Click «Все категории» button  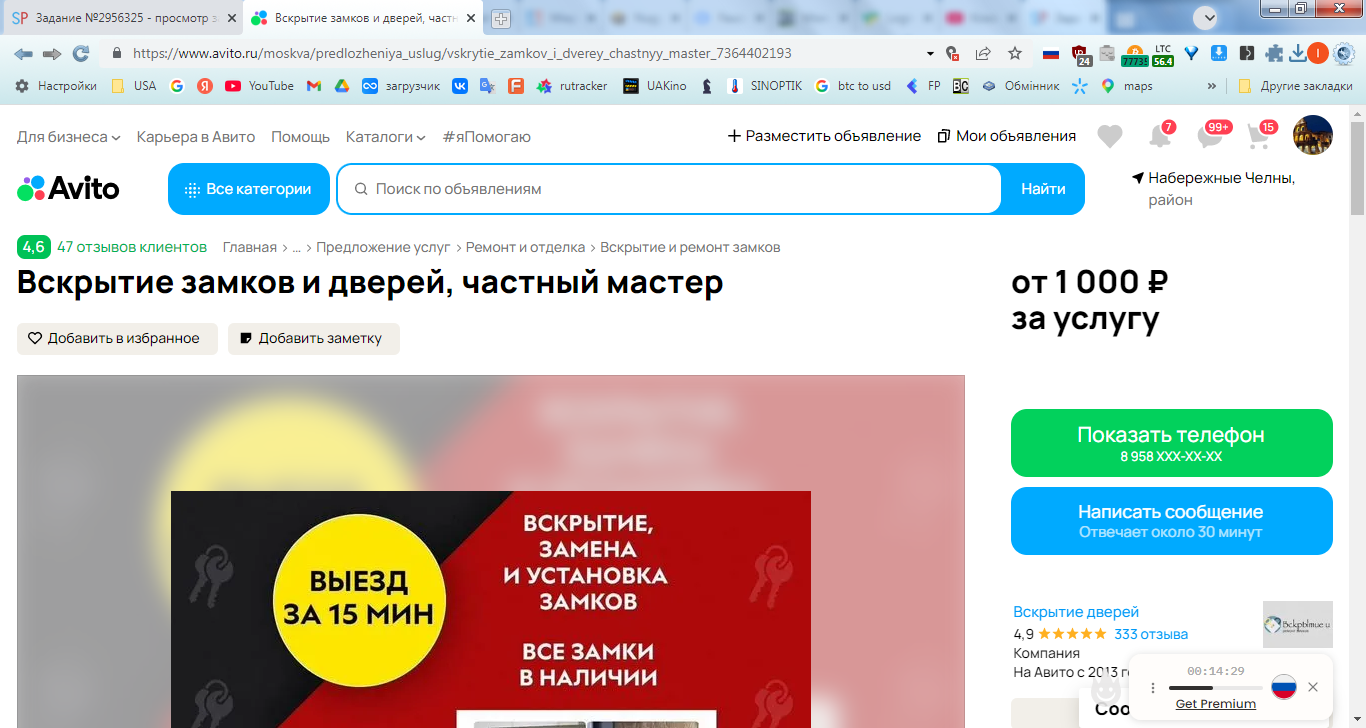coord(249,189)
